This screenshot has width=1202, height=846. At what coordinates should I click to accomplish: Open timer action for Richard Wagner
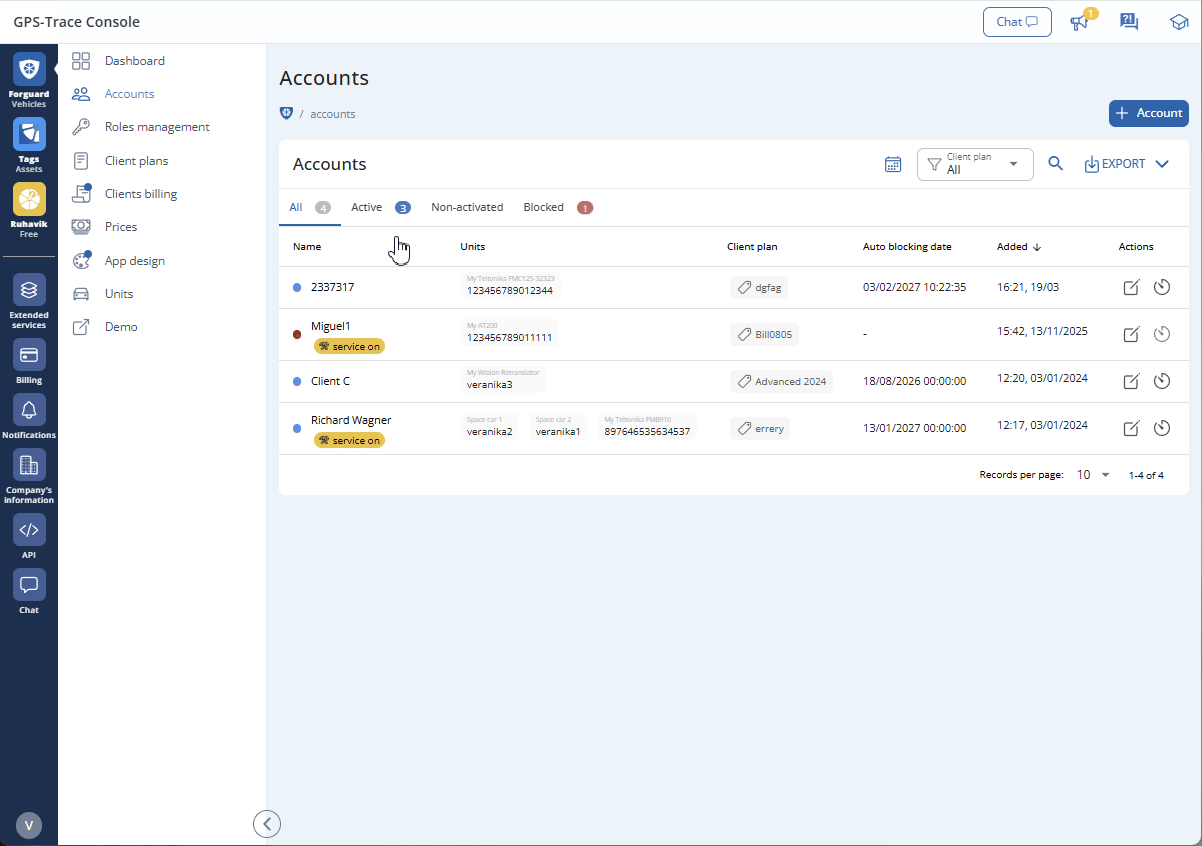(1161, 428)
